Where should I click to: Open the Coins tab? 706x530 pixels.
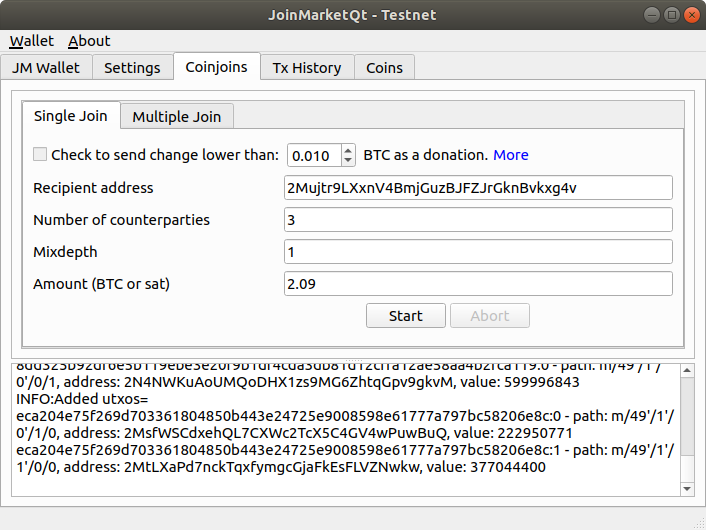[x=384, y=68]
